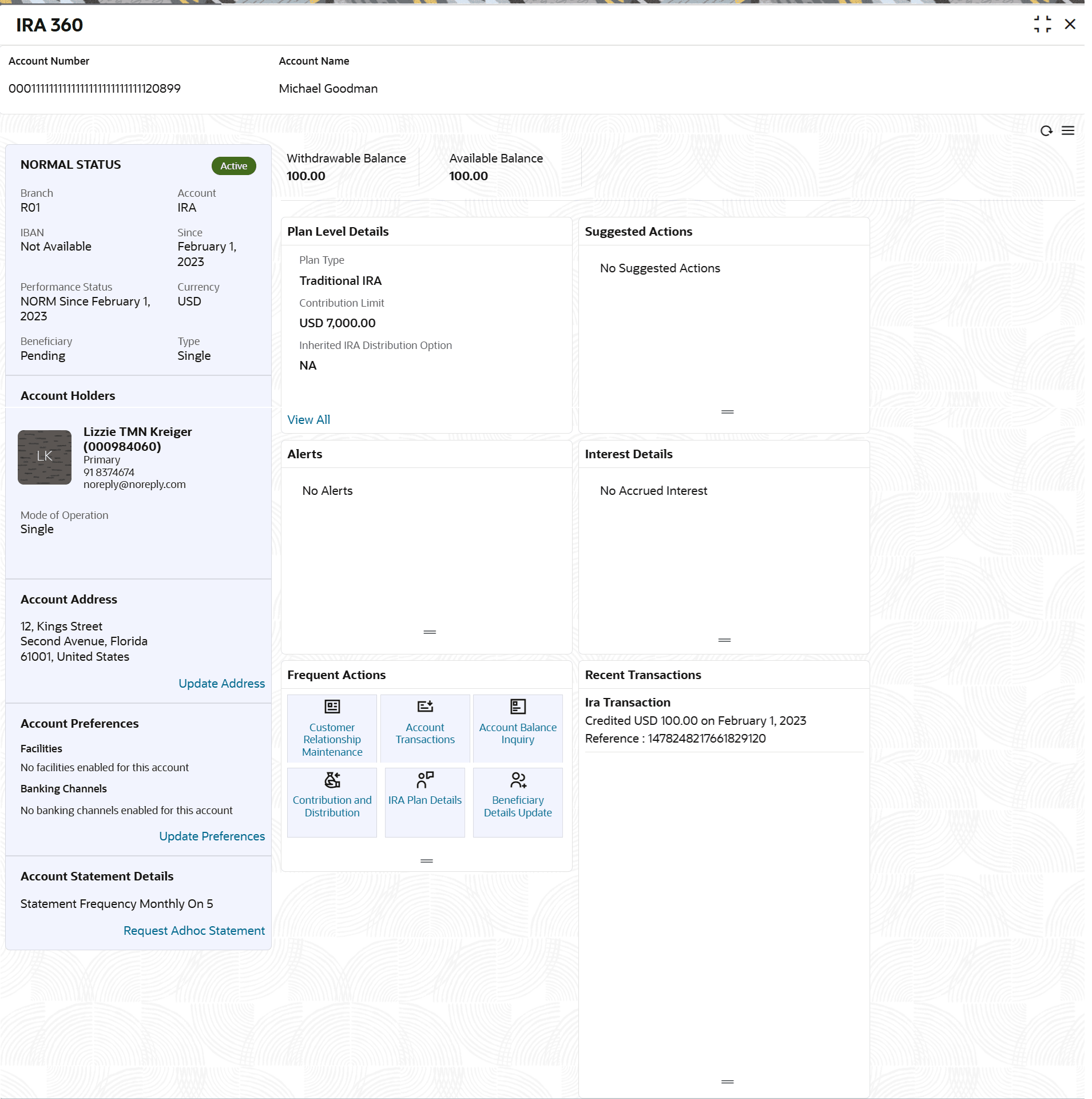Click the Account Transactions label
This screenshot has height=1099, width=1092.
pos(425,733)
